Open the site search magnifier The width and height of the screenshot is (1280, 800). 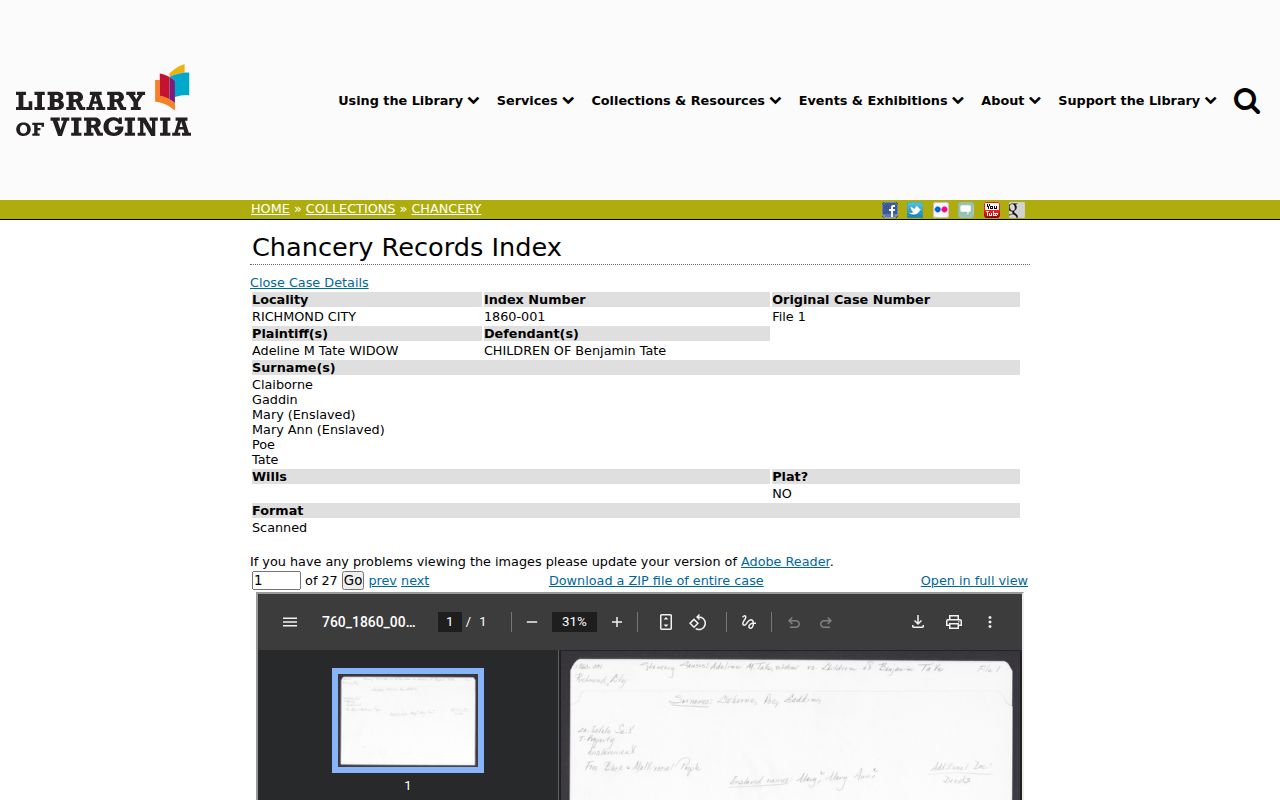point(1247,101)
